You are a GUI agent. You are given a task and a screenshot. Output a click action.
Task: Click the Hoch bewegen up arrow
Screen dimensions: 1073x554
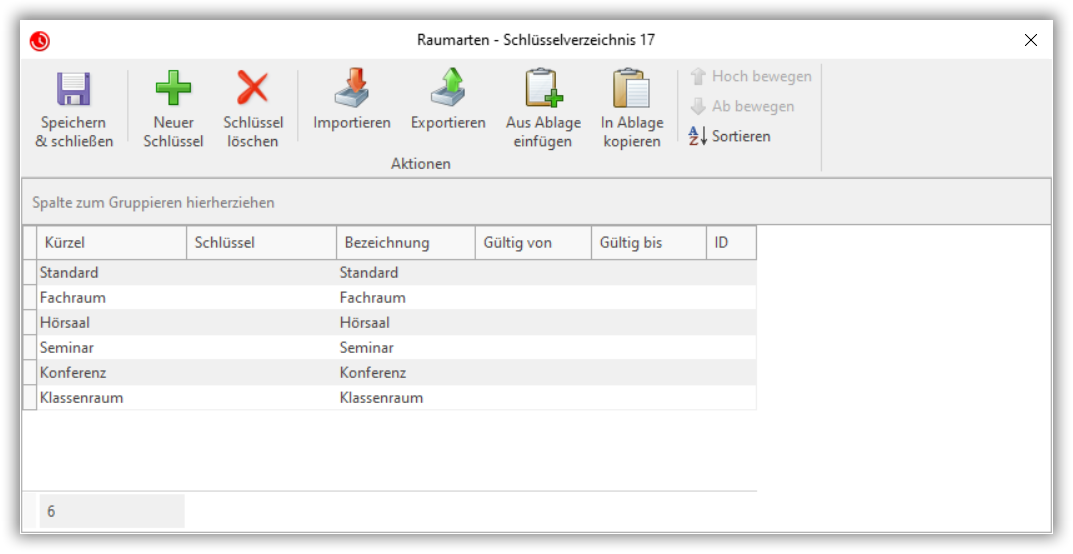click(x=697, y=77)
